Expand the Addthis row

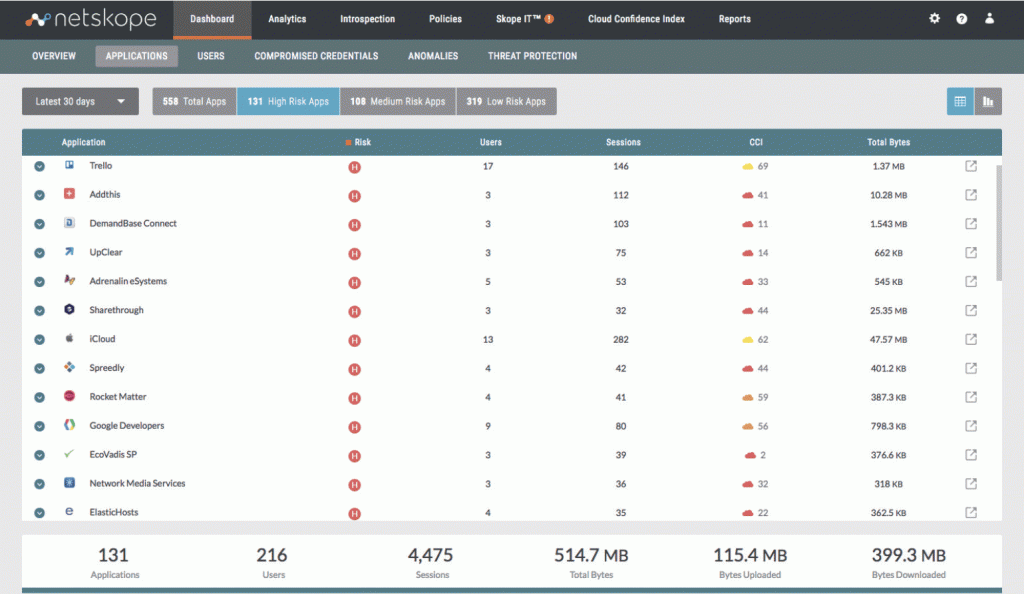(39, 195)
